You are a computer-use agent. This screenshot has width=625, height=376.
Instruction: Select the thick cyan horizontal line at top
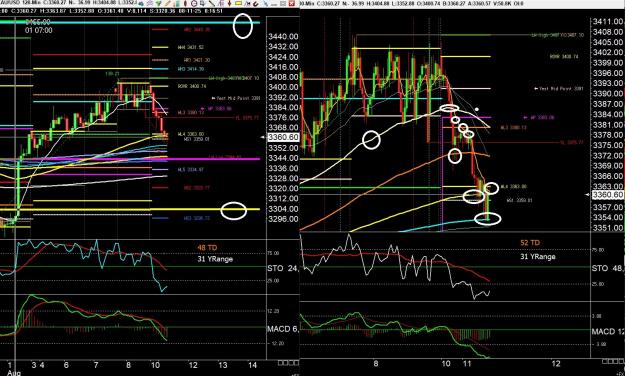130,22
